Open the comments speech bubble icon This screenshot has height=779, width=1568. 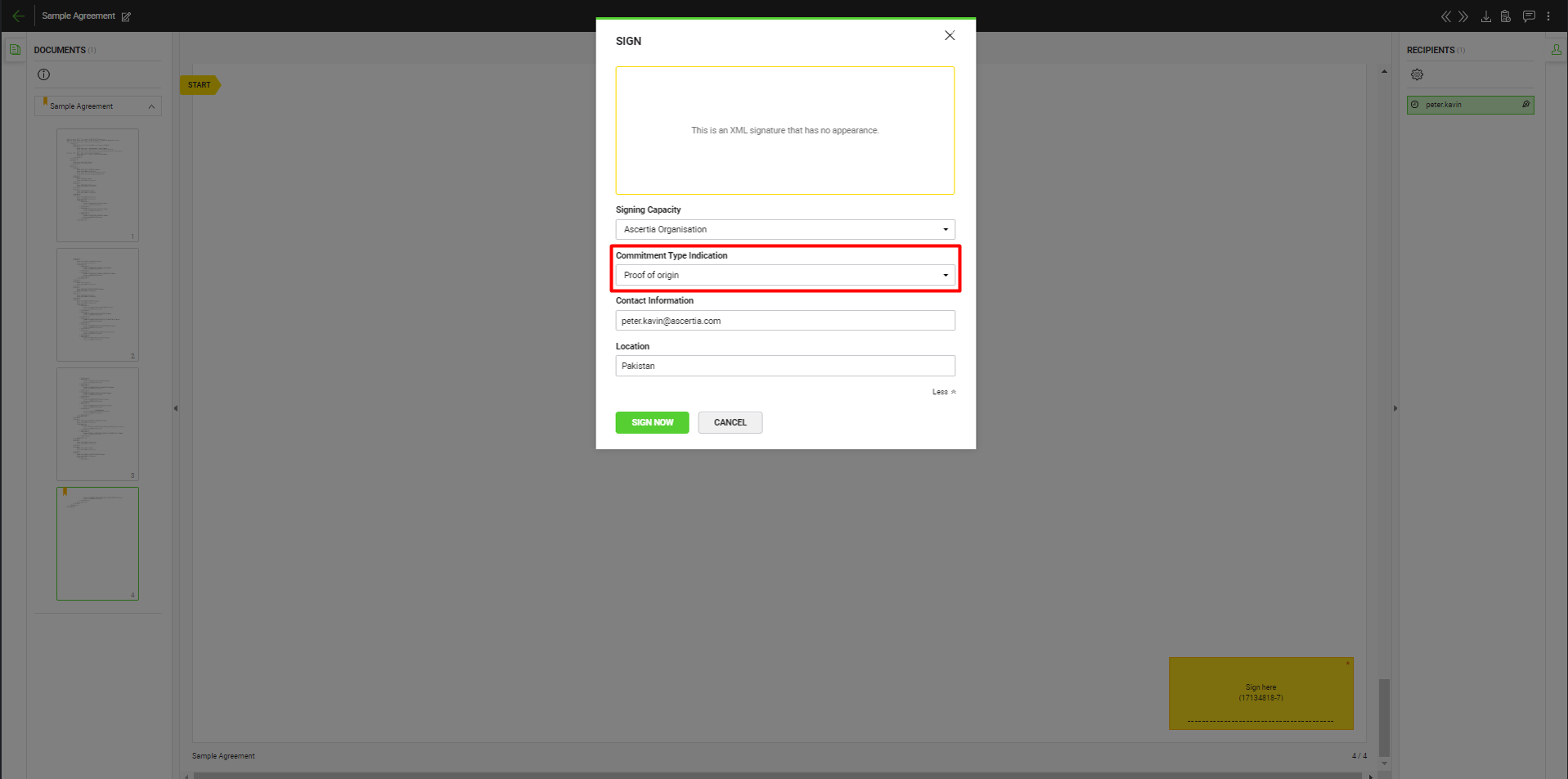1528,16
